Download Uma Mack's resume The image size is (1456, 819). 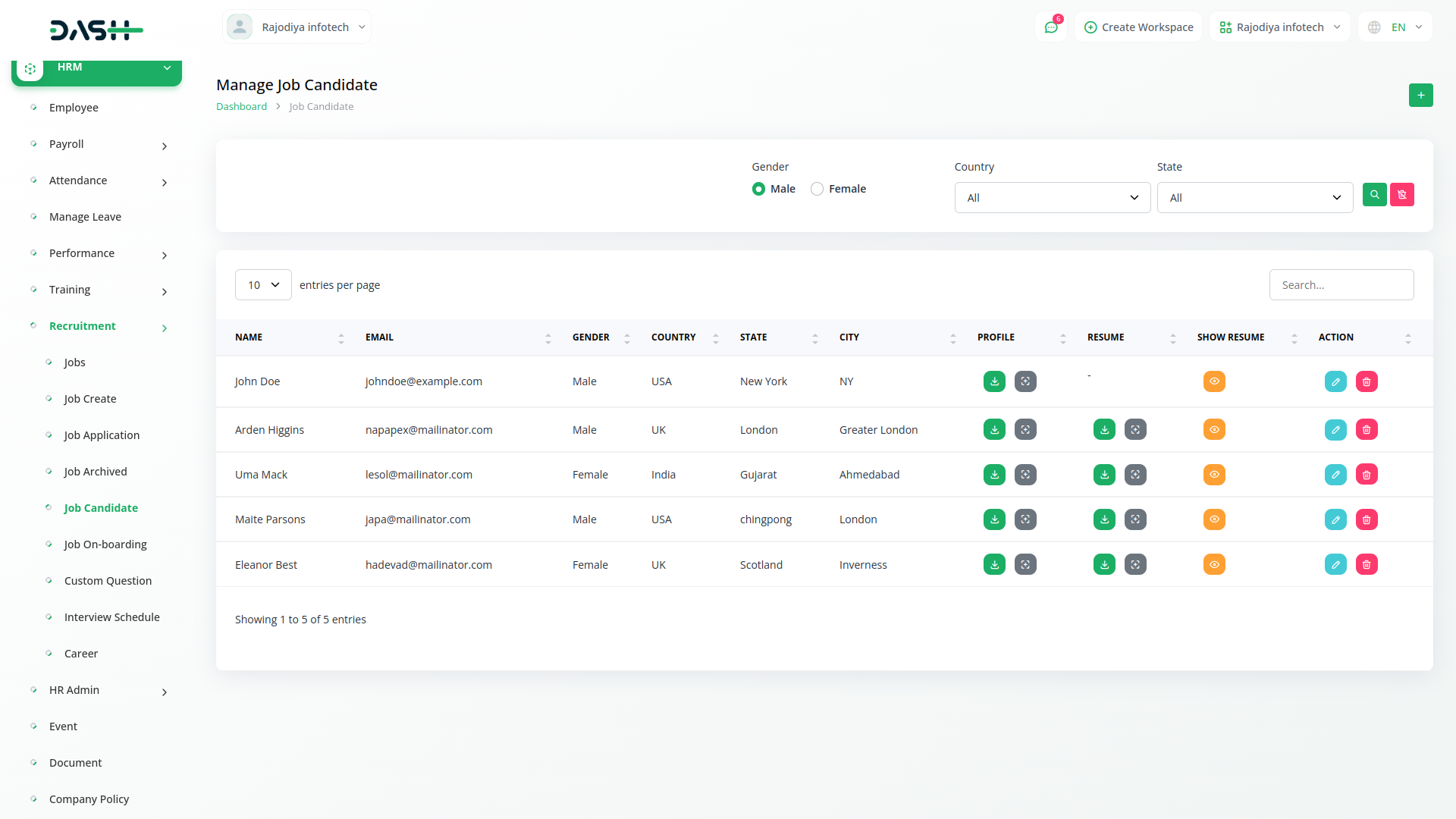pos(1104,475)
